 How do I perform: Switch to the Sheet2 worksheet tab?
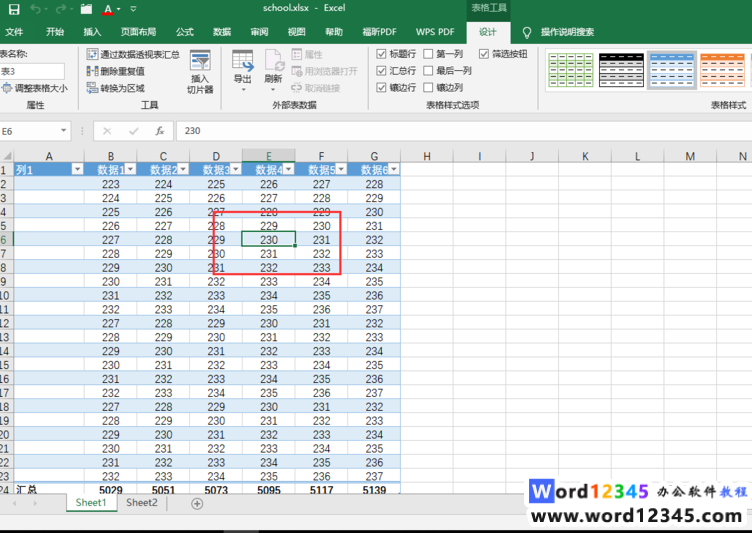click(x=141, y=503)
